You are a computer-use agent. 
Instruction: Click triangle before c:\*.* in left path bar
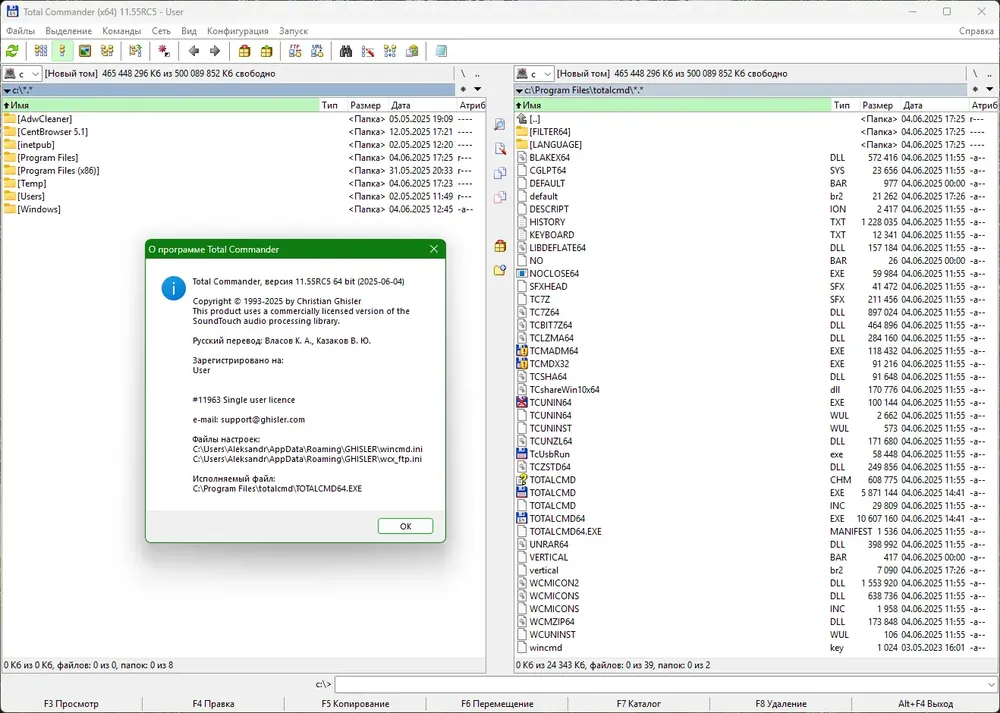click(x=7, y=91)
